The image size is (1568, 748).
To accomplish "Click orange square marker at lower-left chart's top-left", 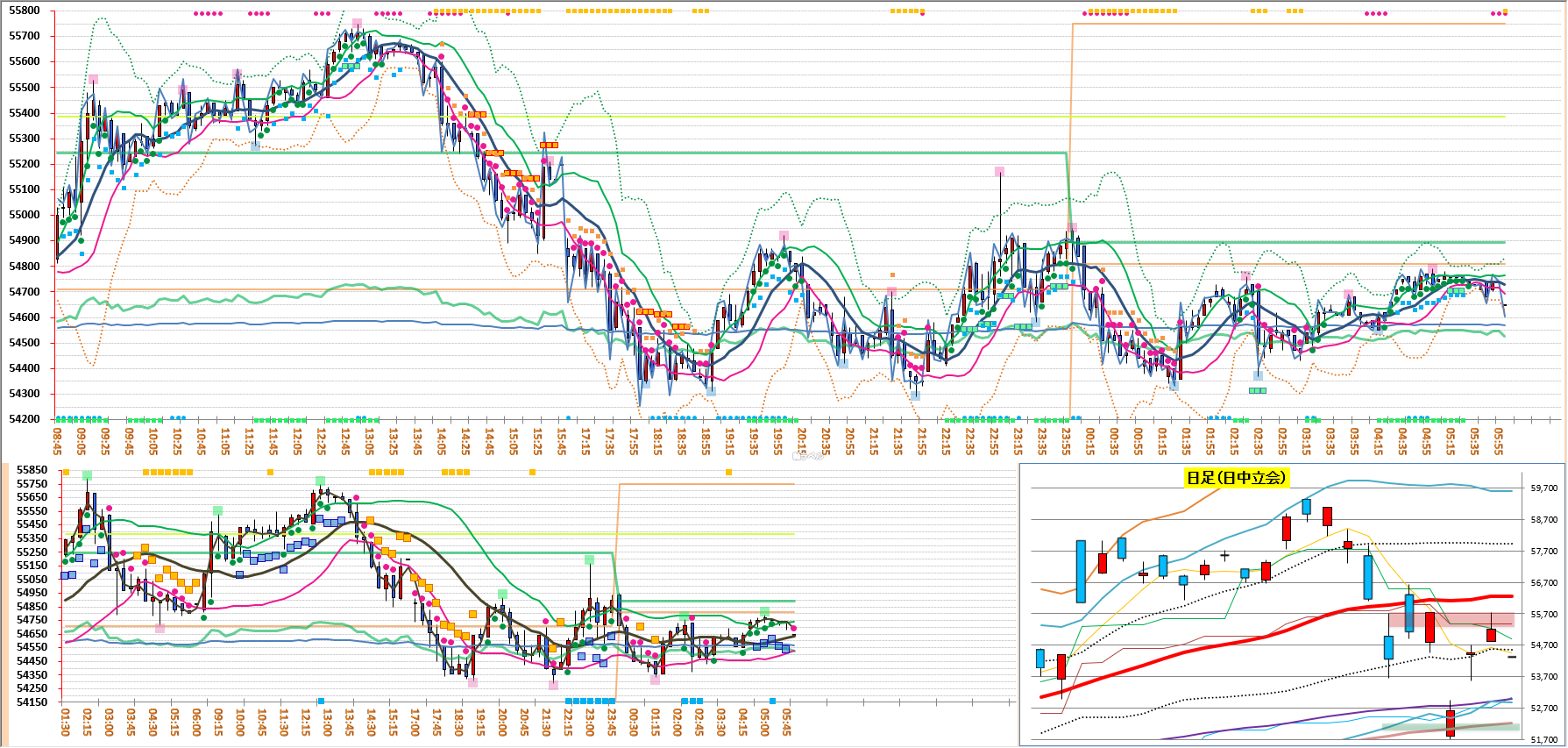I will click(x=66, y=473).
